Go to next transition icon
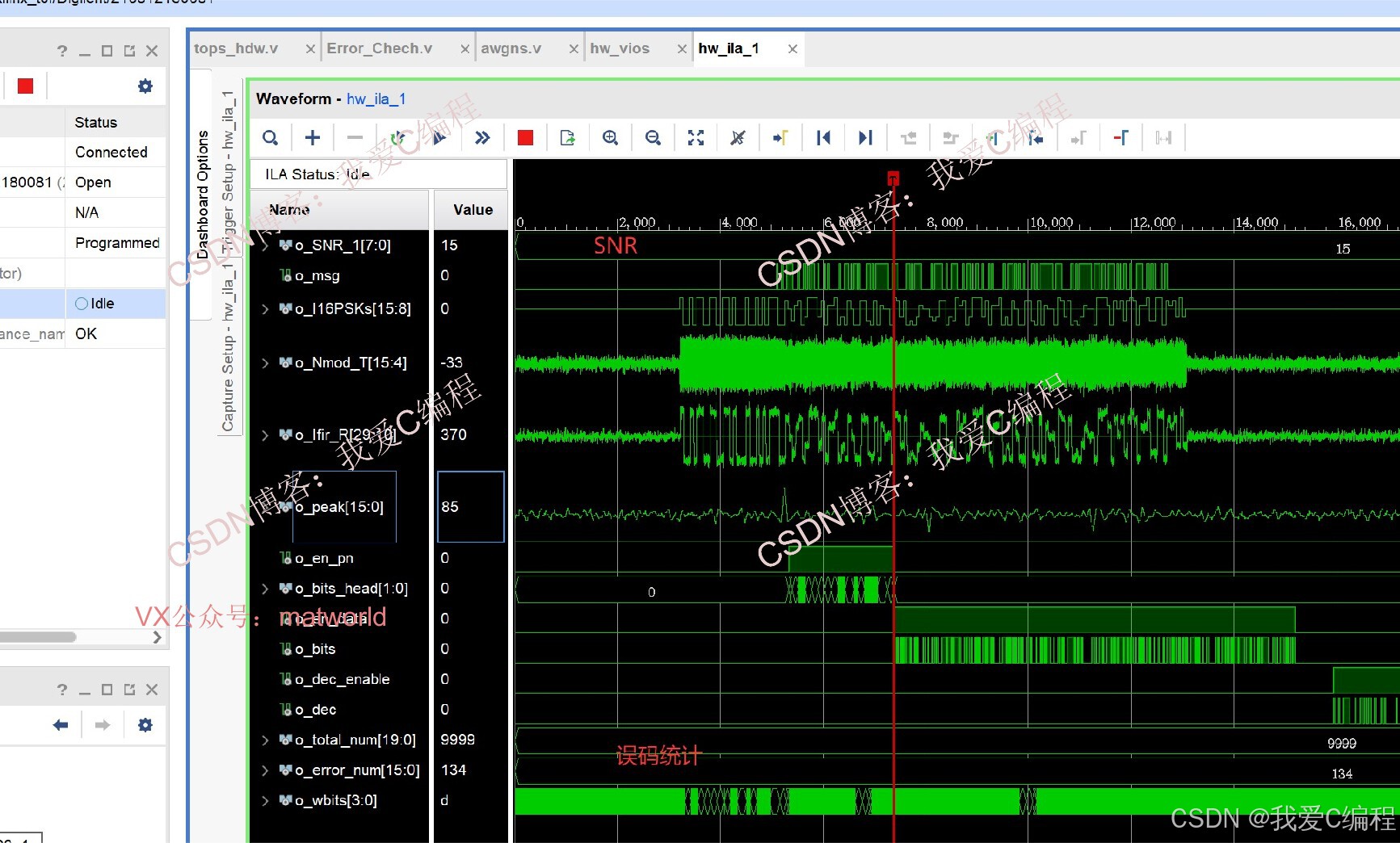The width and height of the screenshot is (1400, 843). coord(951,138)
